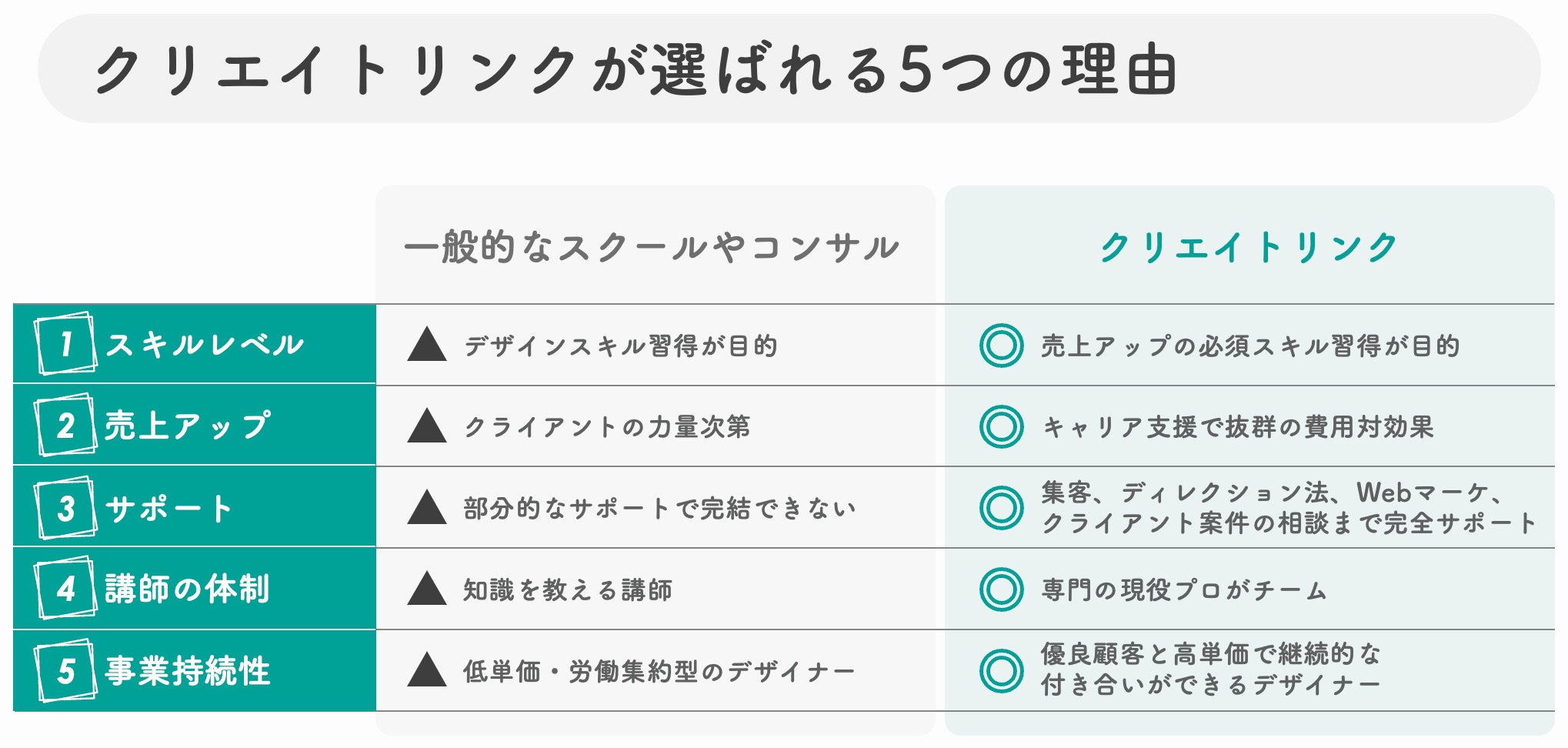1568x748 pixels.
Task: Click the double-circle icon beside 売上アップの必須スキル習得が目的
Action: (x=1001, y=345)
